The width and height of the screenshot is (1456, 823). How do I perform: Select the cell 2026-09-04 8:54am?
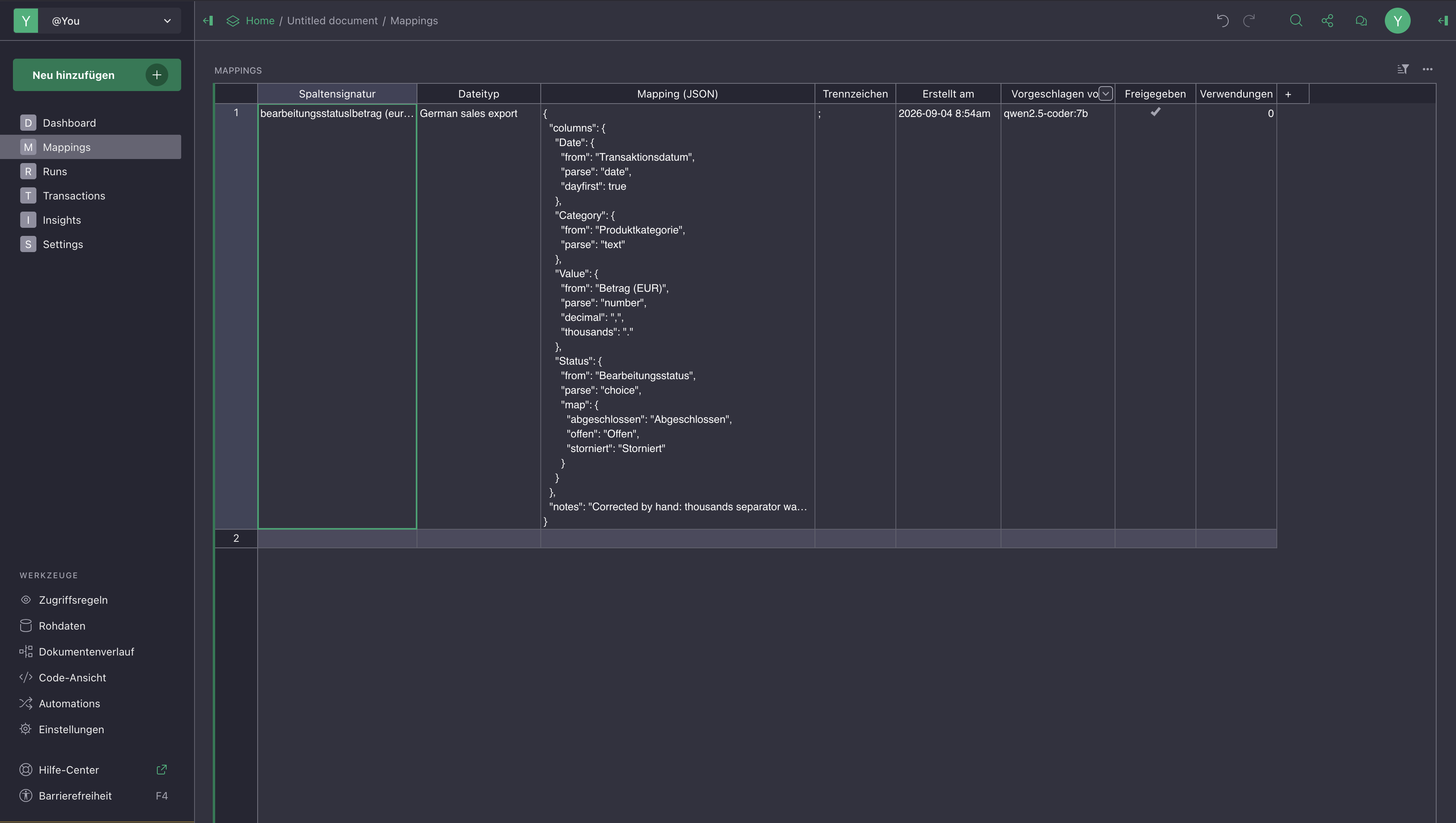[x=948, y=316]
